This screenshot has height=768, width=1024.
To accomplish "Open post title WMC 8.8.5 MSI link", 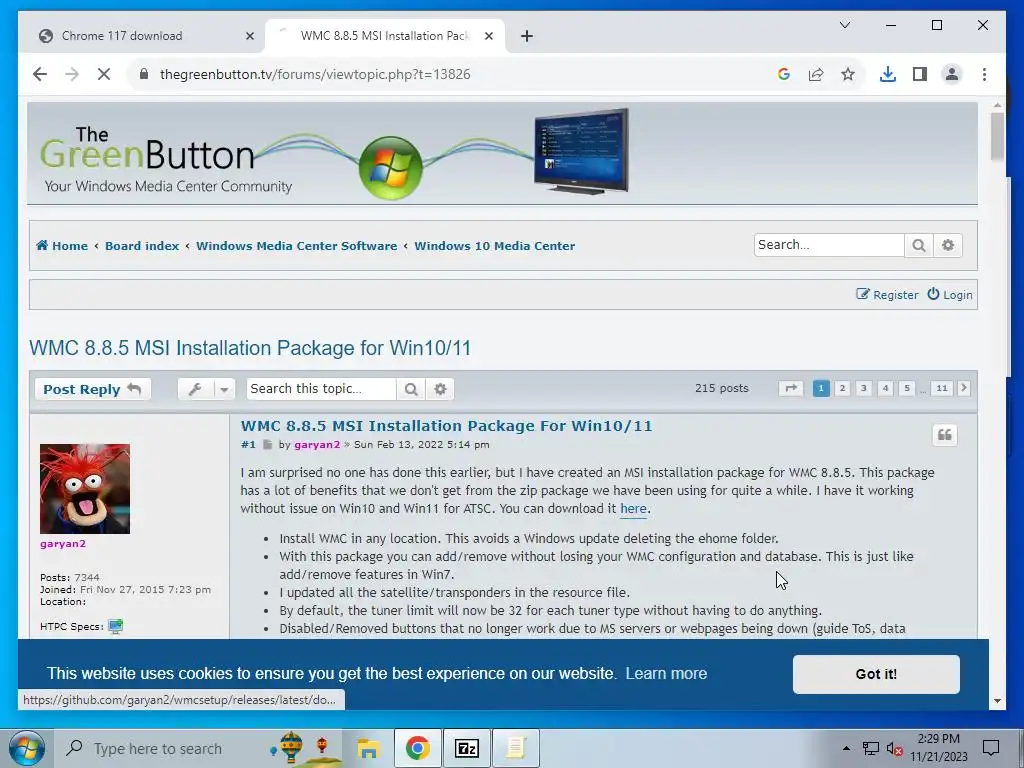I will pos(446,426).
